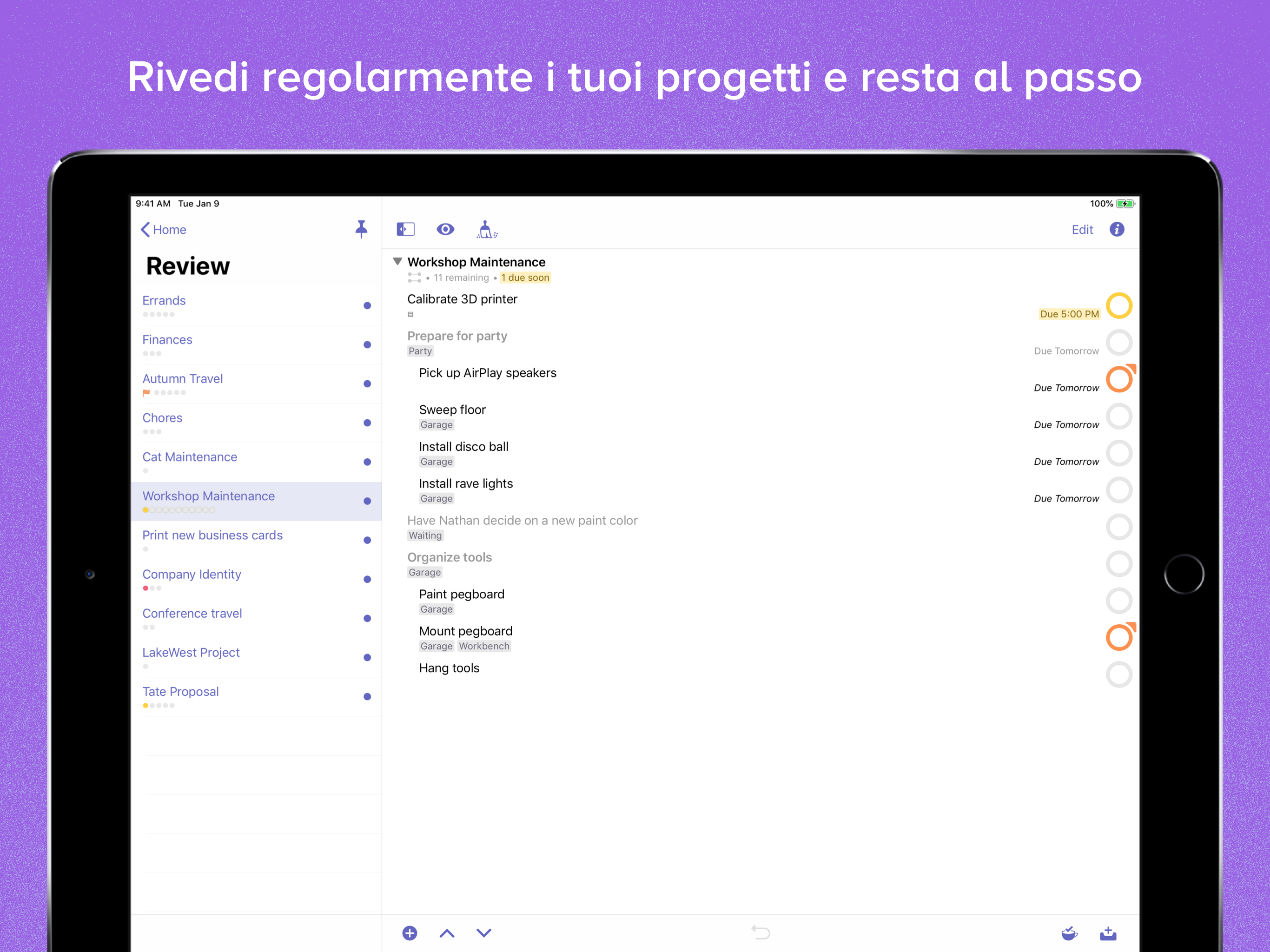1270x952 pixels.
Task: Tap Edit to modify the outline
Action: 1082,229
